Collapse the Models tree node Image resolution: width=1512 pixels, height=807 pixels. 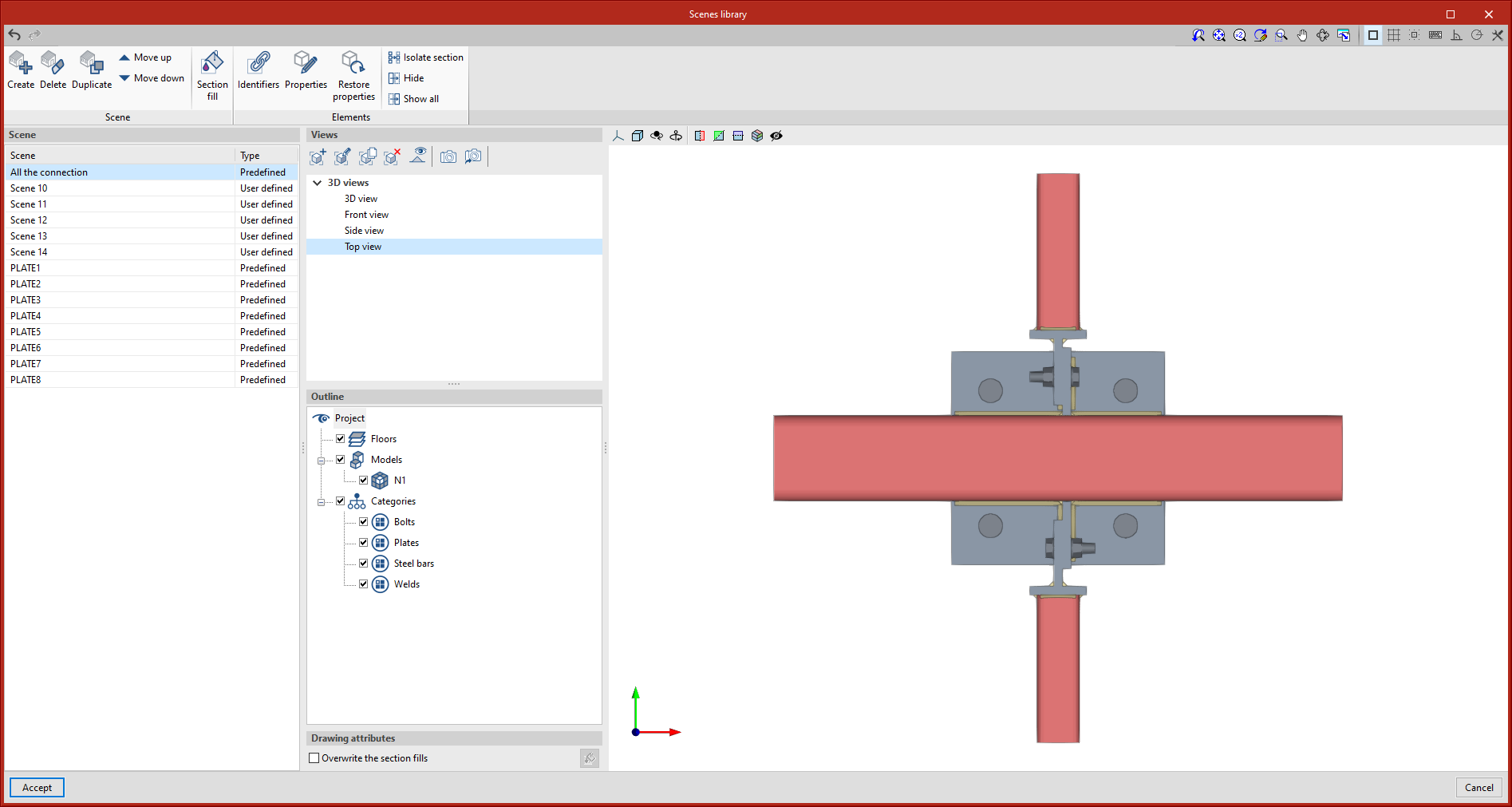click(322, 461)
